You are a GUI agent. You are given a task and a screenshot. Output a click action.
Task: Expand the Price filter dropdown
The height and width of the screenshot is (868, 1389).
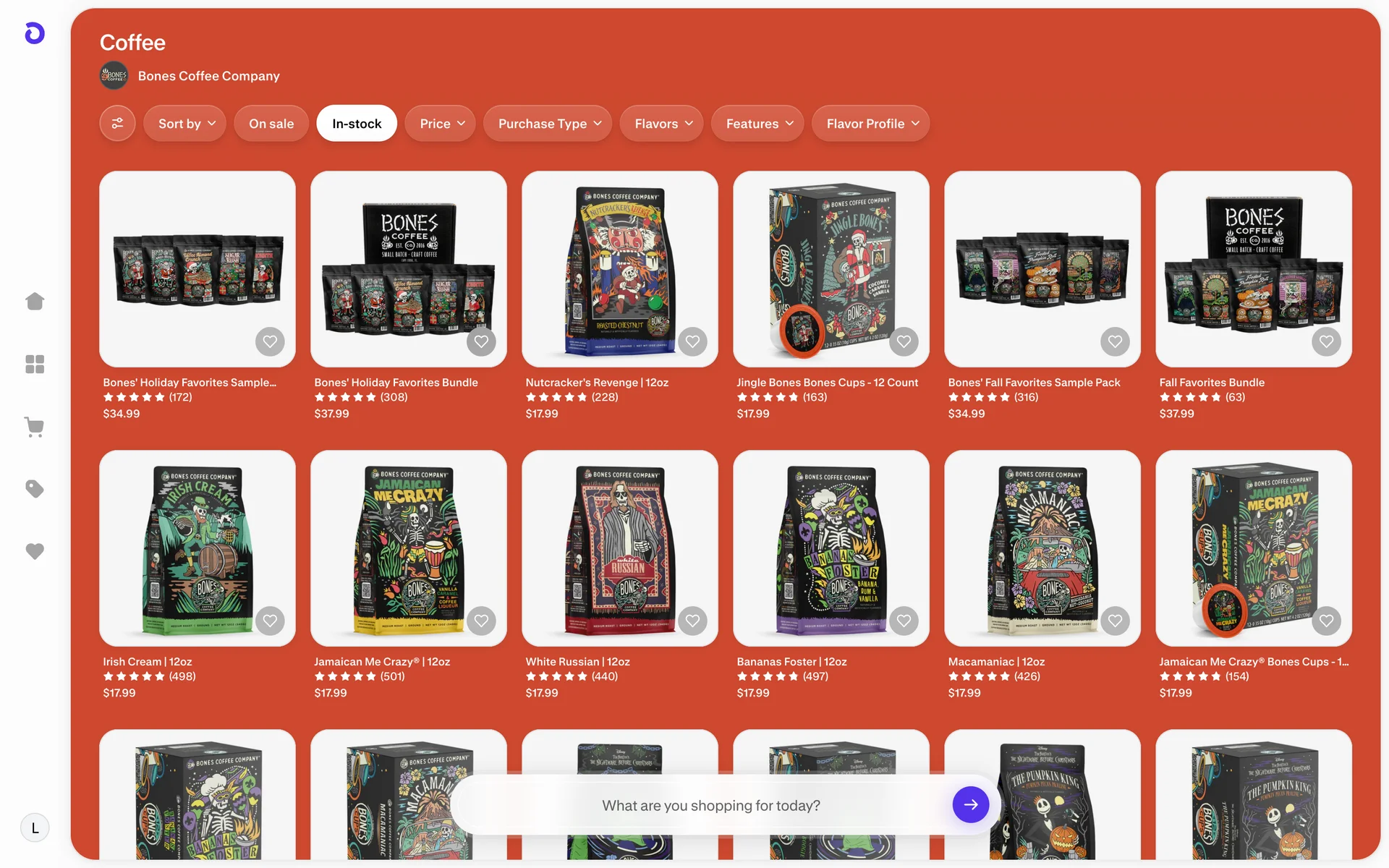click(x=441, y=124)
